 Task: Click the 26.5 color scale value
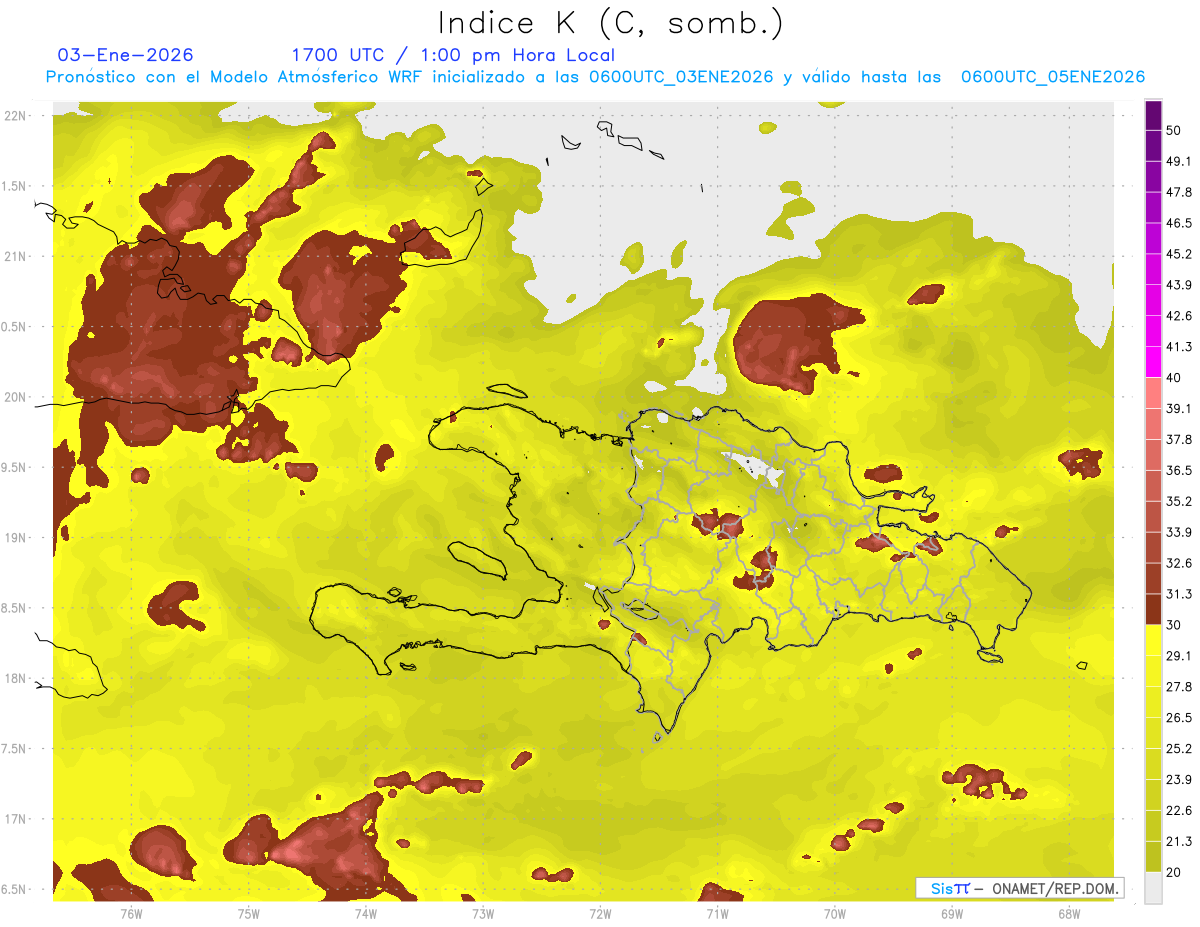tap(1179, 717)
